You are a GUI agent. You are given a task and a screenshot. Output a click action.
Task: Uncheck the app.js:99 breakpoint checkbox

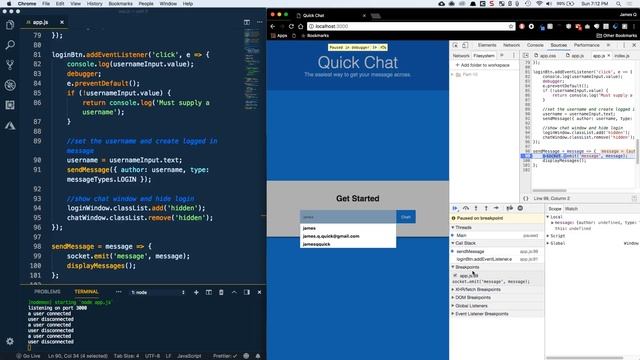tap(455, 276)
